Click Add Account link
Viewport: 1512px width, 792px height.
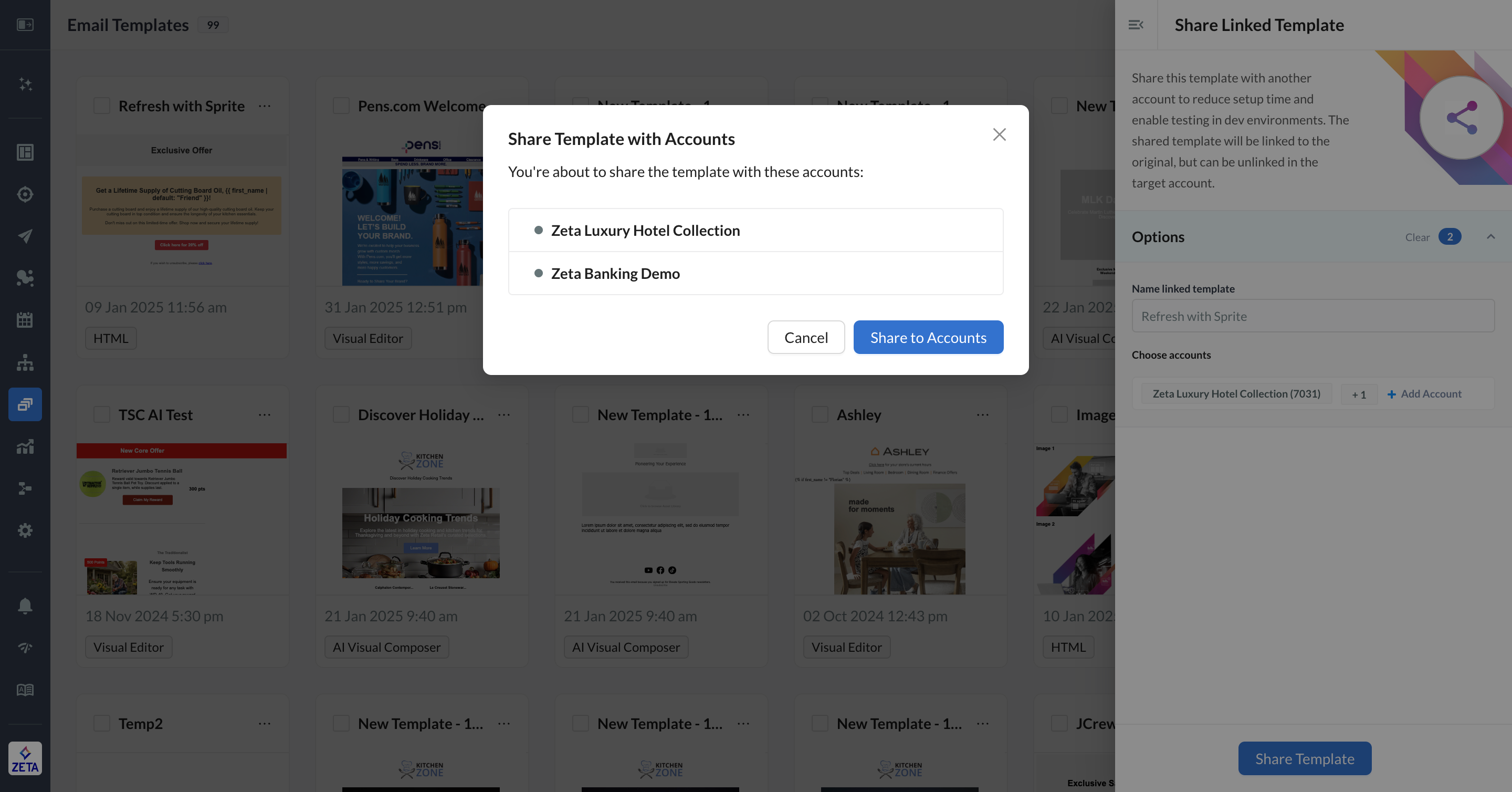point(1424,394)
